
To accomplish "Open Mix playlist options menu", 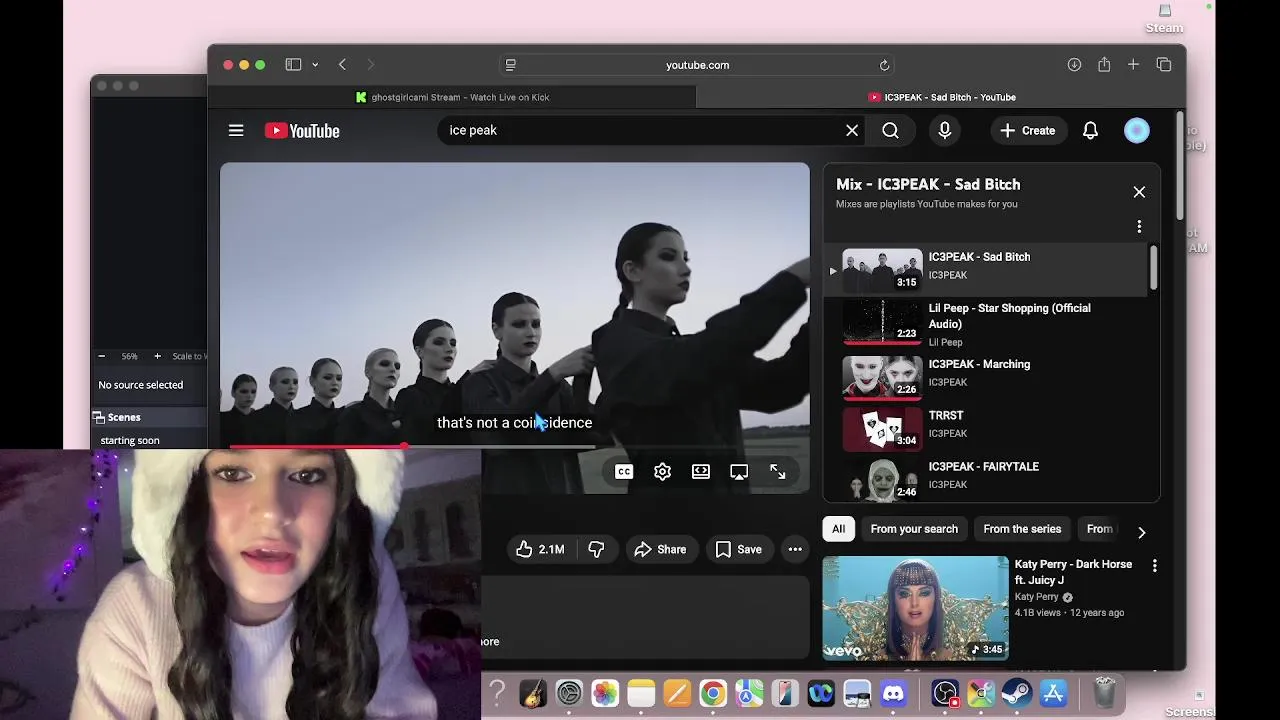I will 1139,227.
